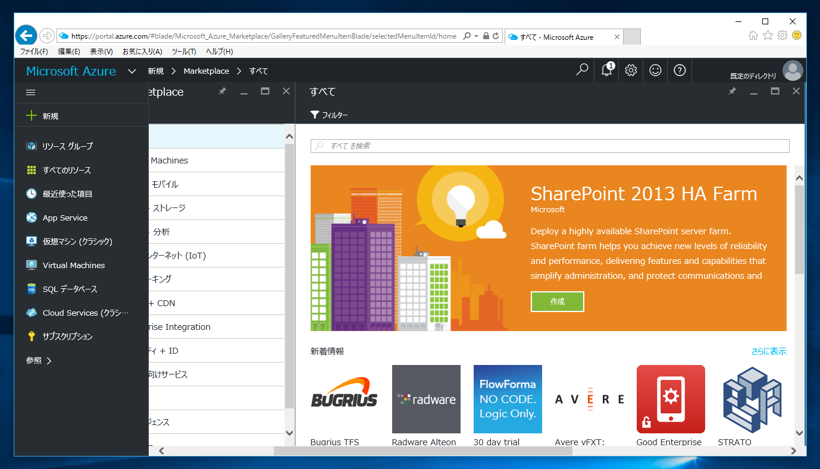The width and height of the screenshot is (820, 469).
Task: Select モバイル category in Marketplace list
Action: [217, 184]
